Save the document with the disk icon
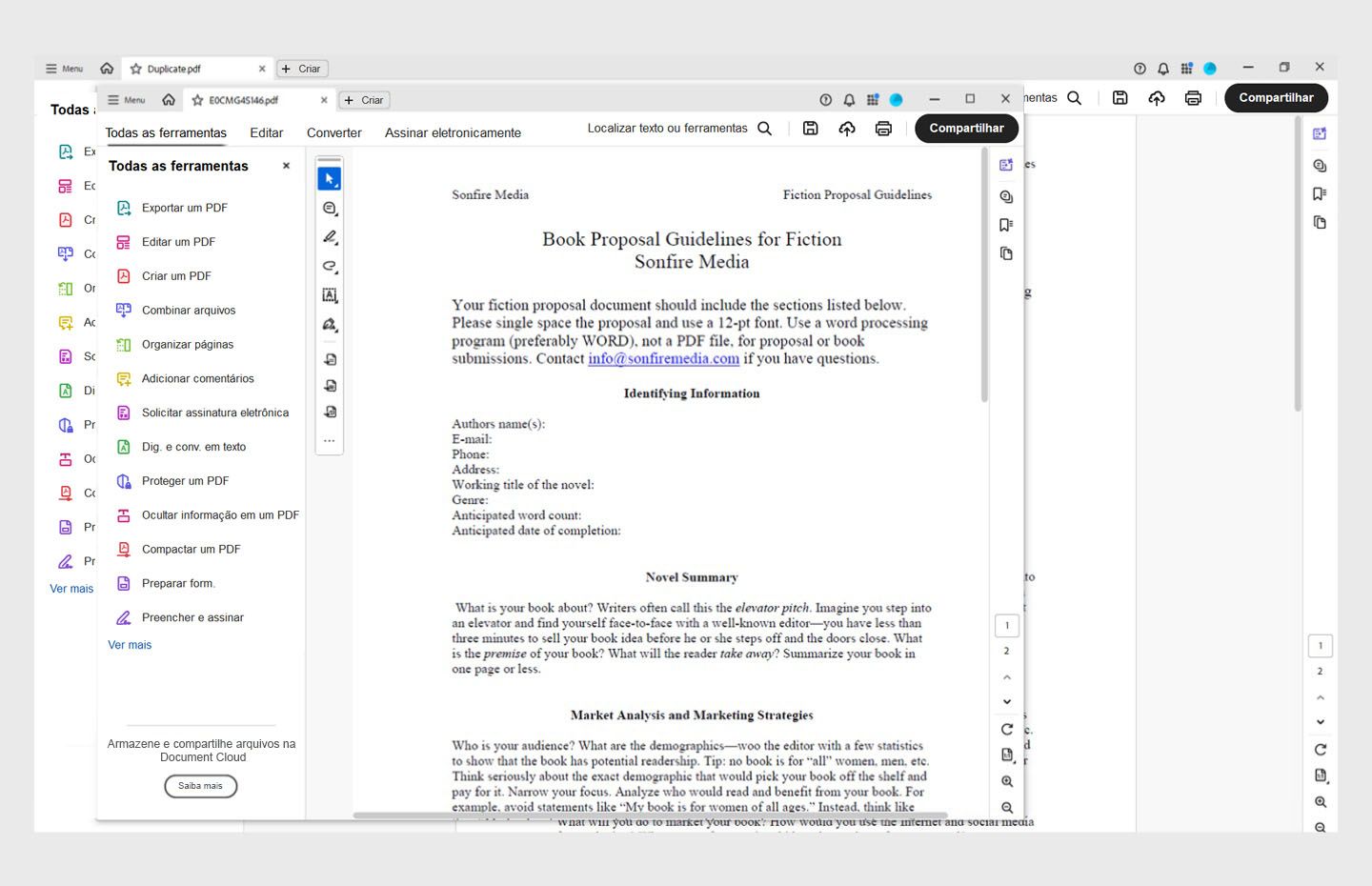This screenshot has height=886, width=1372. coord(810,128)
